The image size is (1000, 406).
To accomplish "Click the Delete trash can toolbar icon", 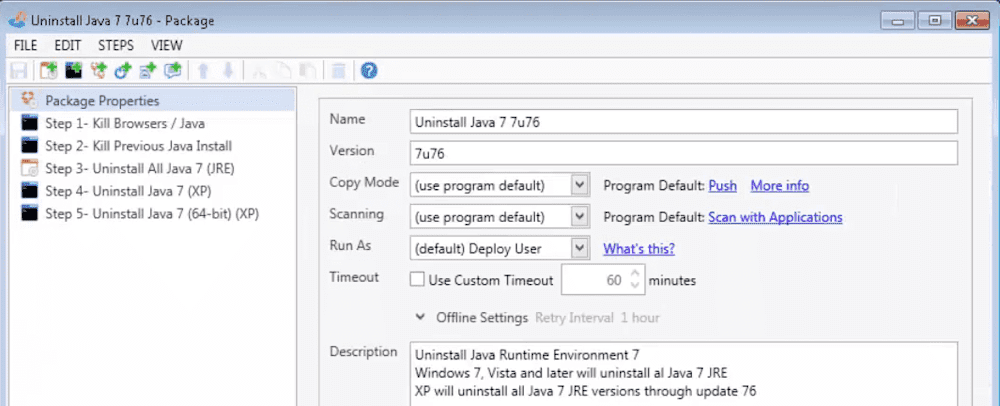I will pos(339,71).
